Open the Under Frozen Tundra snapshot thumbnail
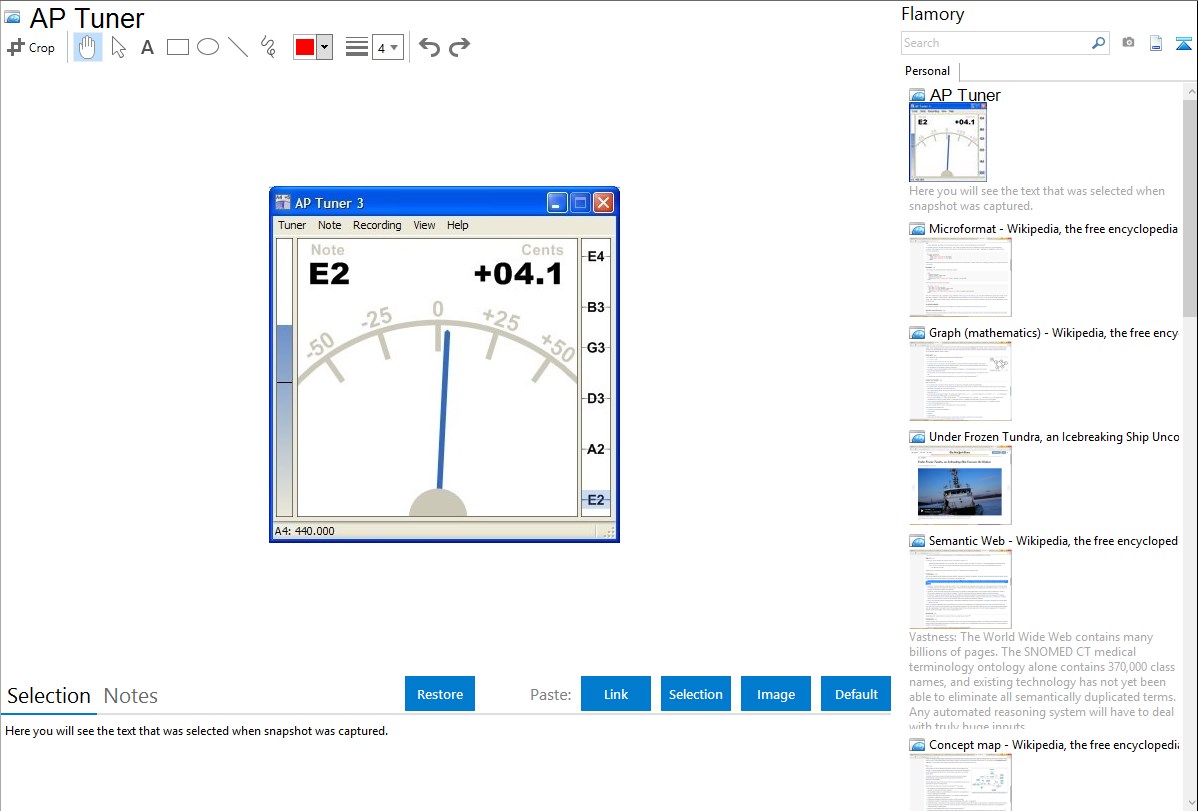 (x=960, y=485)
